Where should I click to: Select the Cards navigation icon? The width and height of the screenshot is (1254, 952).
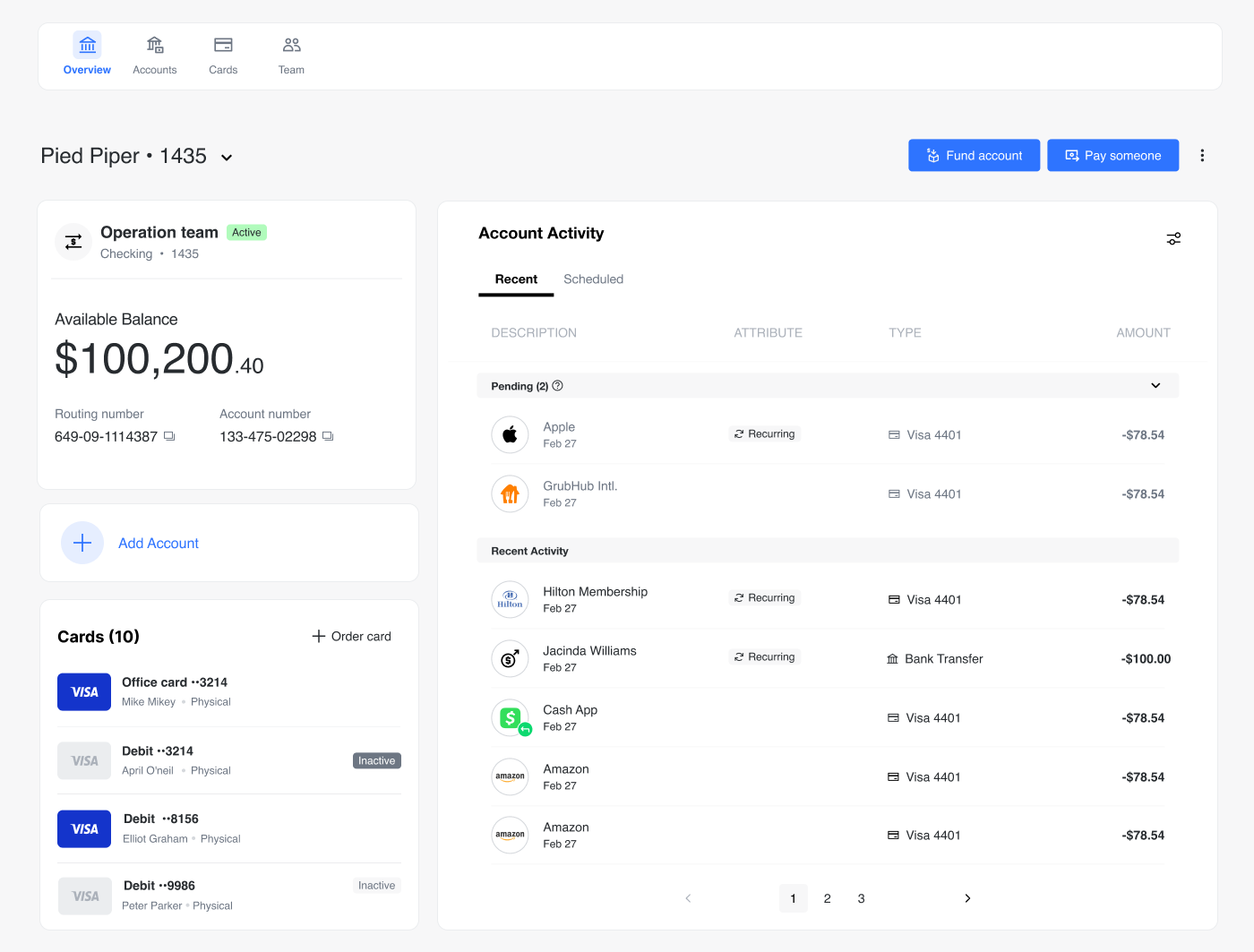(222, 44)
